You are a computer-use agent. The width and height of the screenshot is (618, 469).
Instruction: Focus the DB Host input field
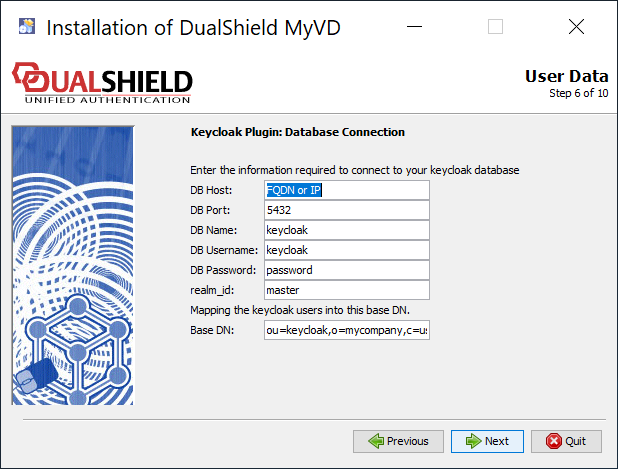[x=345, y=190]
